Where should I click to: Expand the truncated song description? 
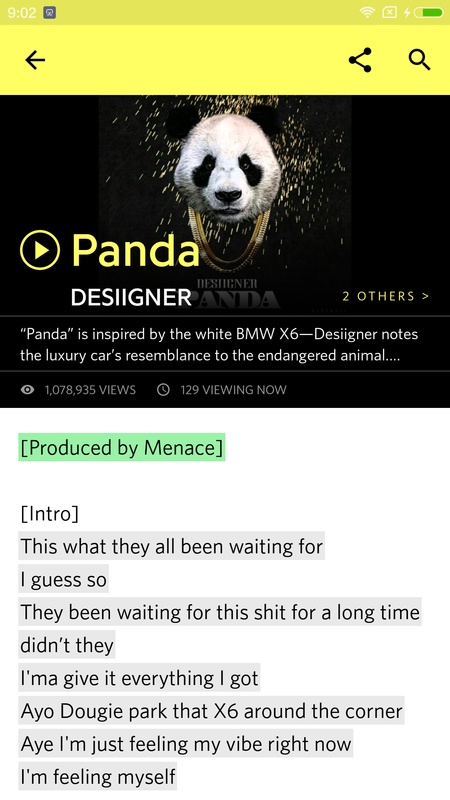219,345
